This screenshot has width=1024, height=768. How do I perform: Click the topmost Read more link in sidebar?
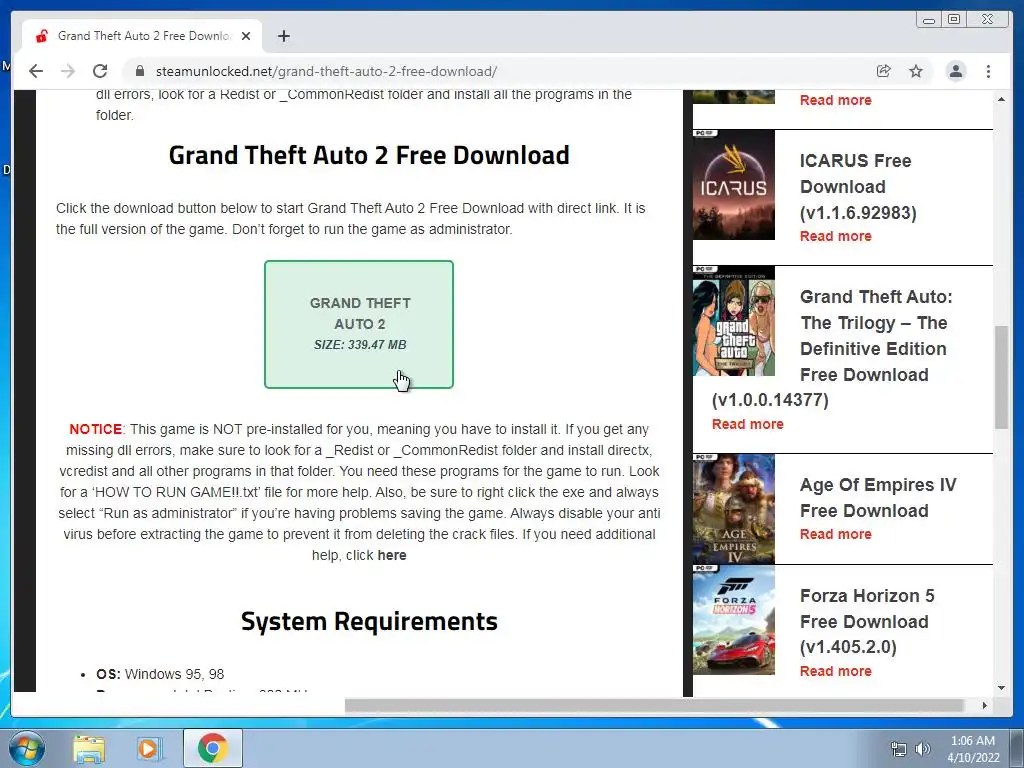click(835, 101)
